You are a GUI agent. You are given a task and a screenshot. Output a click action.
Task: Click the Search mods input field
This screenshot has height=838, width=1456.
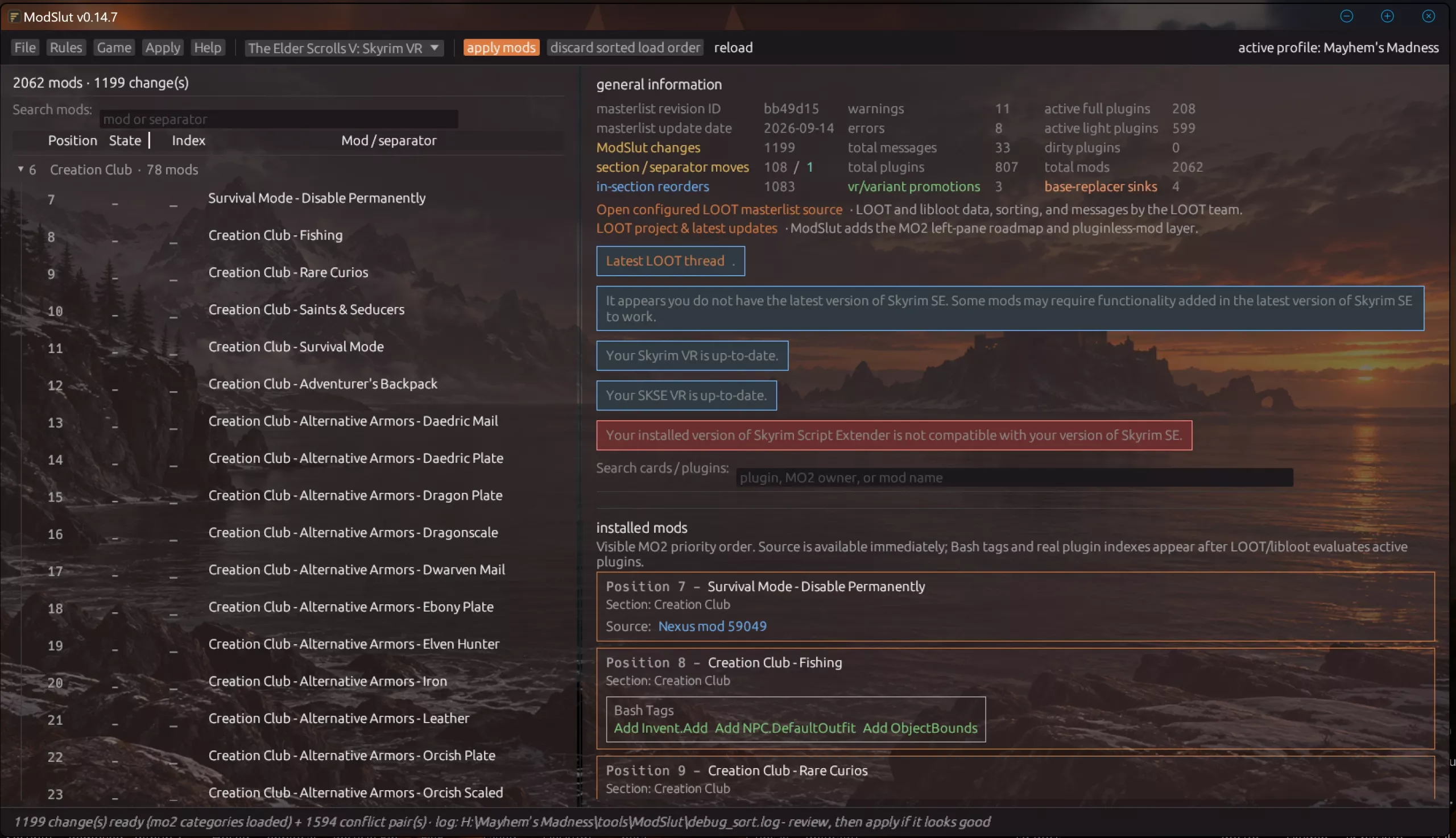click(279, 119)
